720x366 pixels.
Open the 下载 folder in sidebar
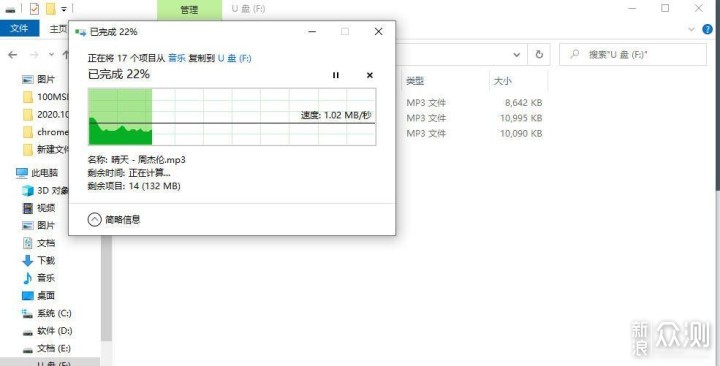[x=39, y=260]
